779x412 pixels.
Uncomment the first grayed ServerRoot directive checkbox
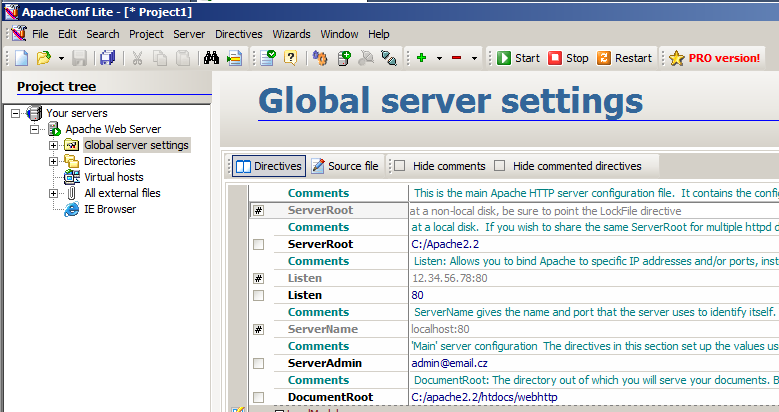point(258,211)
